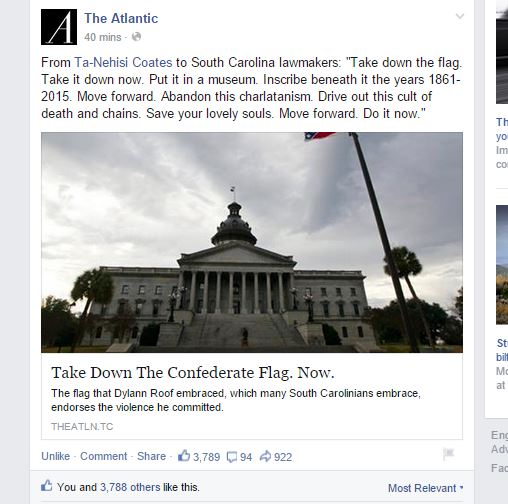Image resolution: width=508 pixels, height=504 pixels.
Task: Toggle Unlike on the post
Action: coord(55,456)
